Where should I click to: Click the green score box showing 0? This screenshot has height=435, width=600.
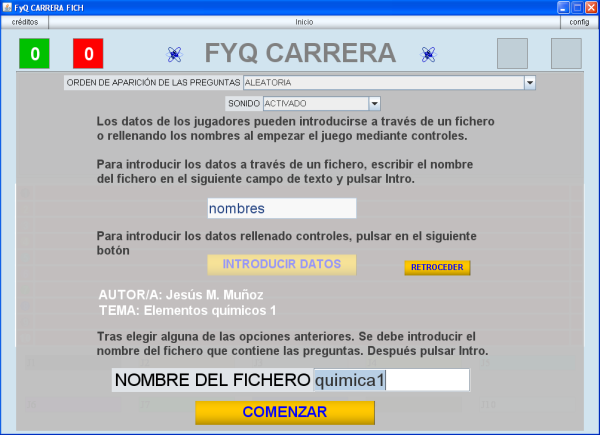point(34,54)
